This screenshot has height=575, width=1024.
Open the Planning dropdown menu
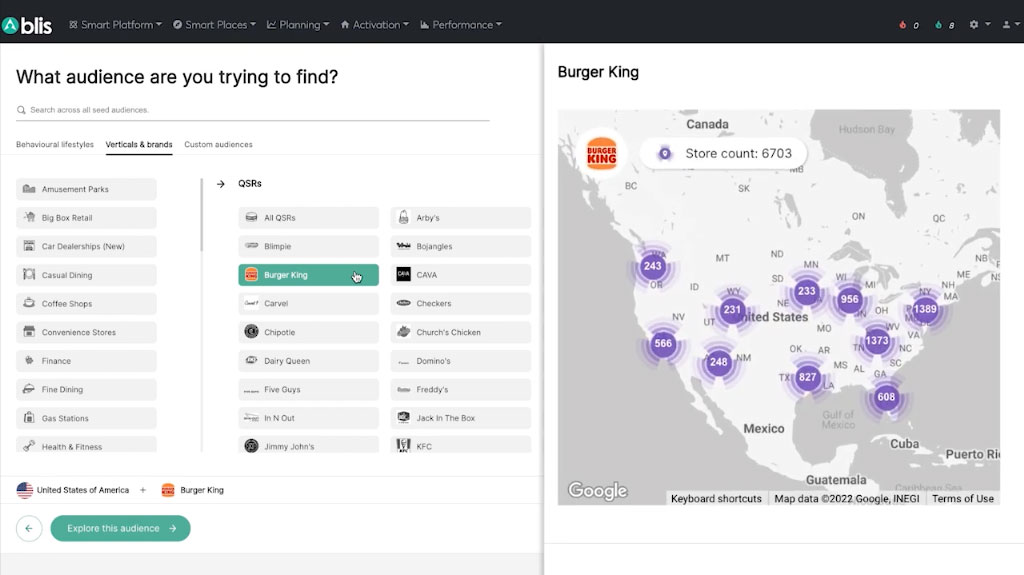[x=298, y=25]
